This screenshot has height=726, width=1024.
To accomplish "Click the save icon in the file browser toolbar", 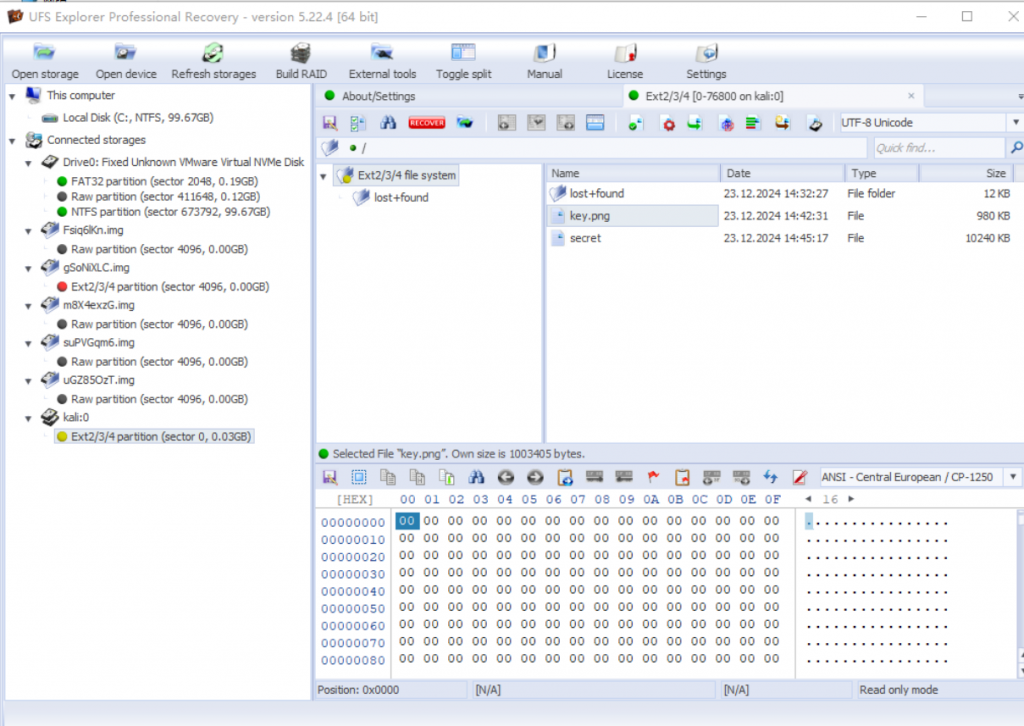I will [x=330, y=123].
